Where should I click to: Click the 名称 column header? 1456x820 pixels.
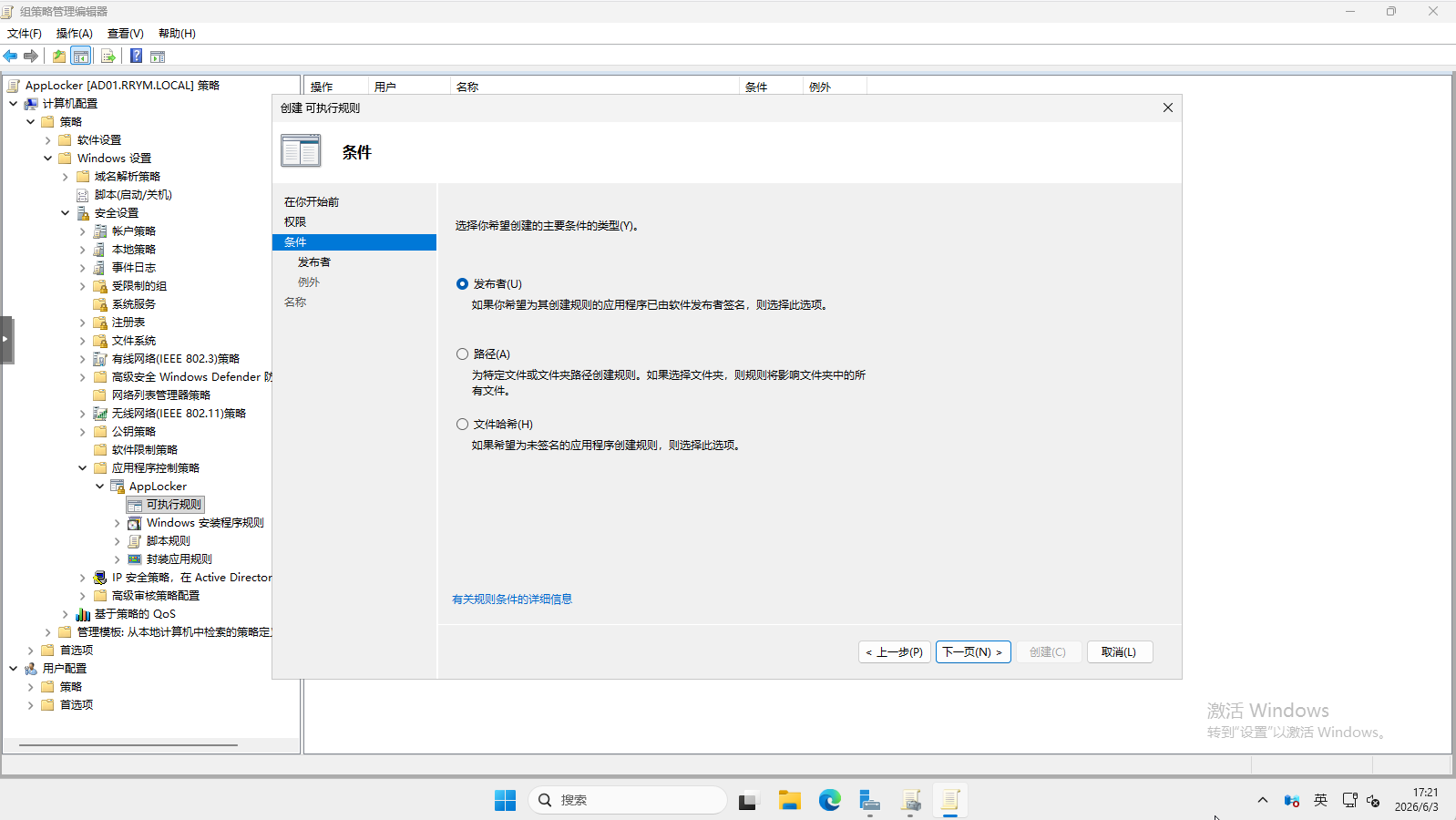point(595,87)
